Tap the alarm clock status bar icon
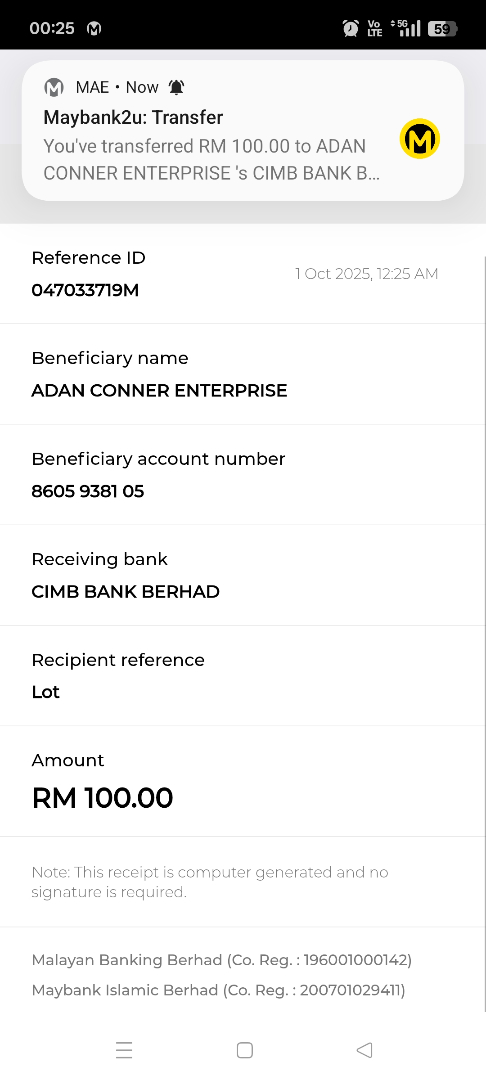This screenshot has width=486, height=1080. coord(350,28)
